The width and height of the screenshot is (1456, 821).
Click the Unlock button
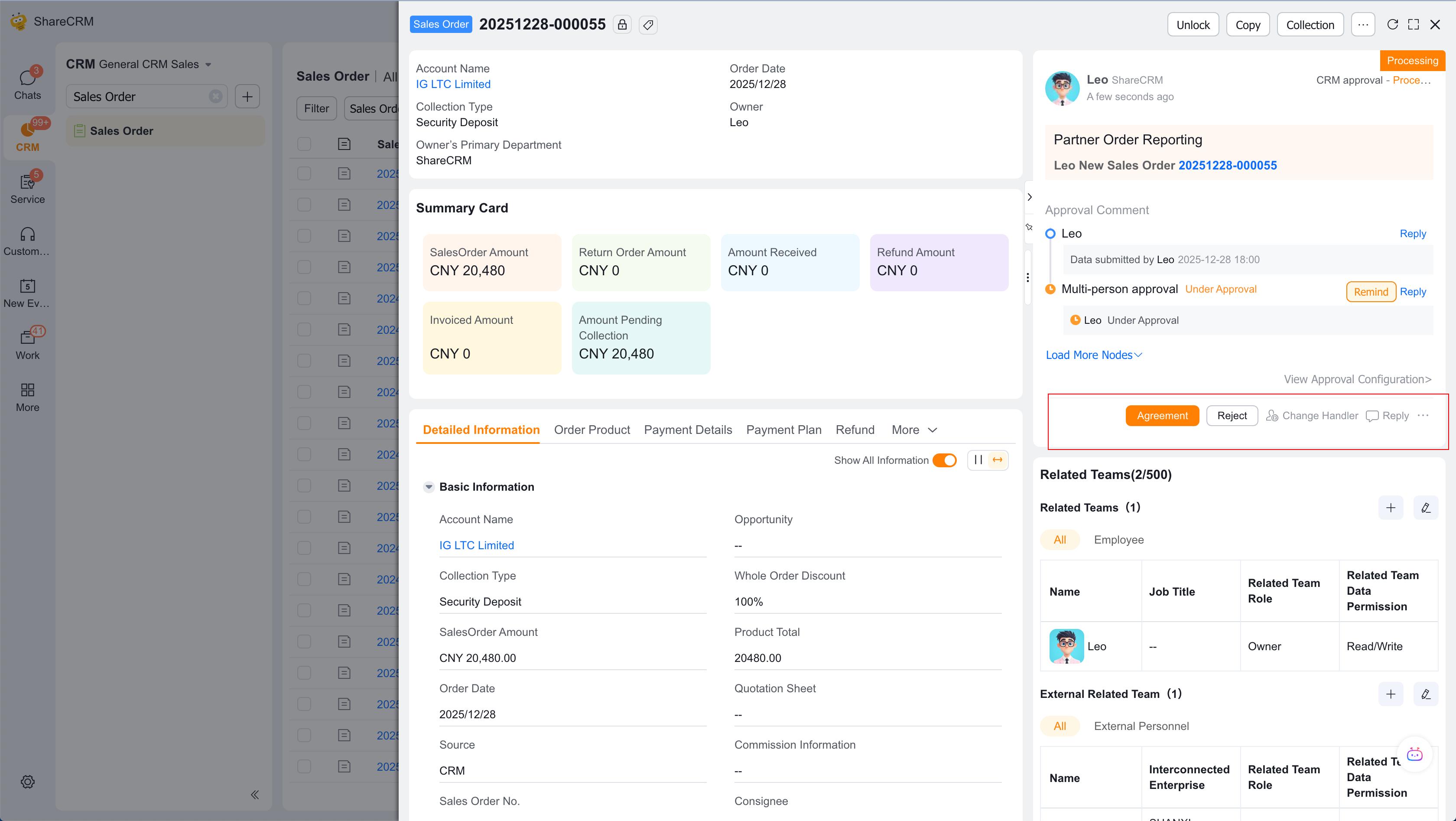1193,25
